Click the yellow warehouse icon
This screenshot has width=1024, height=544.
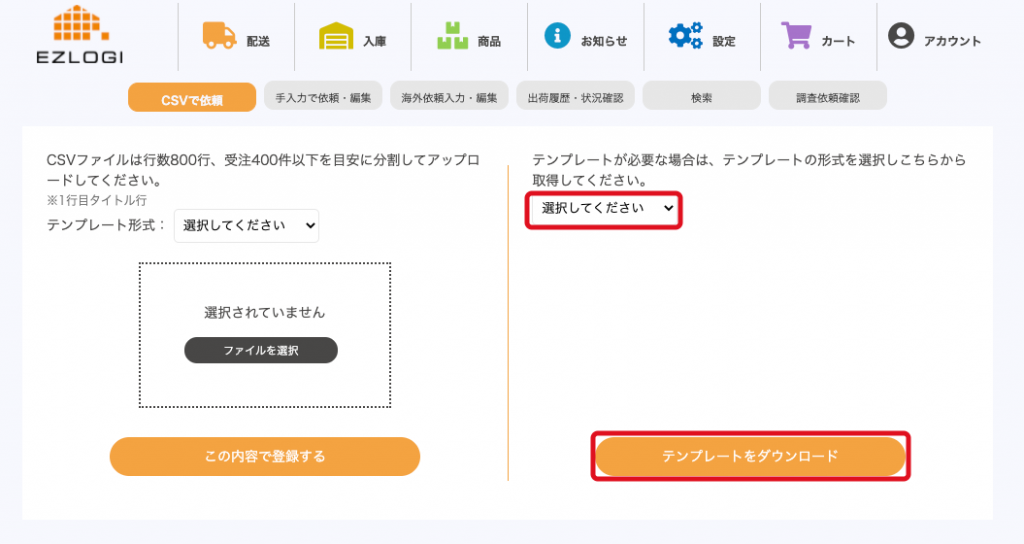[336, 37]
